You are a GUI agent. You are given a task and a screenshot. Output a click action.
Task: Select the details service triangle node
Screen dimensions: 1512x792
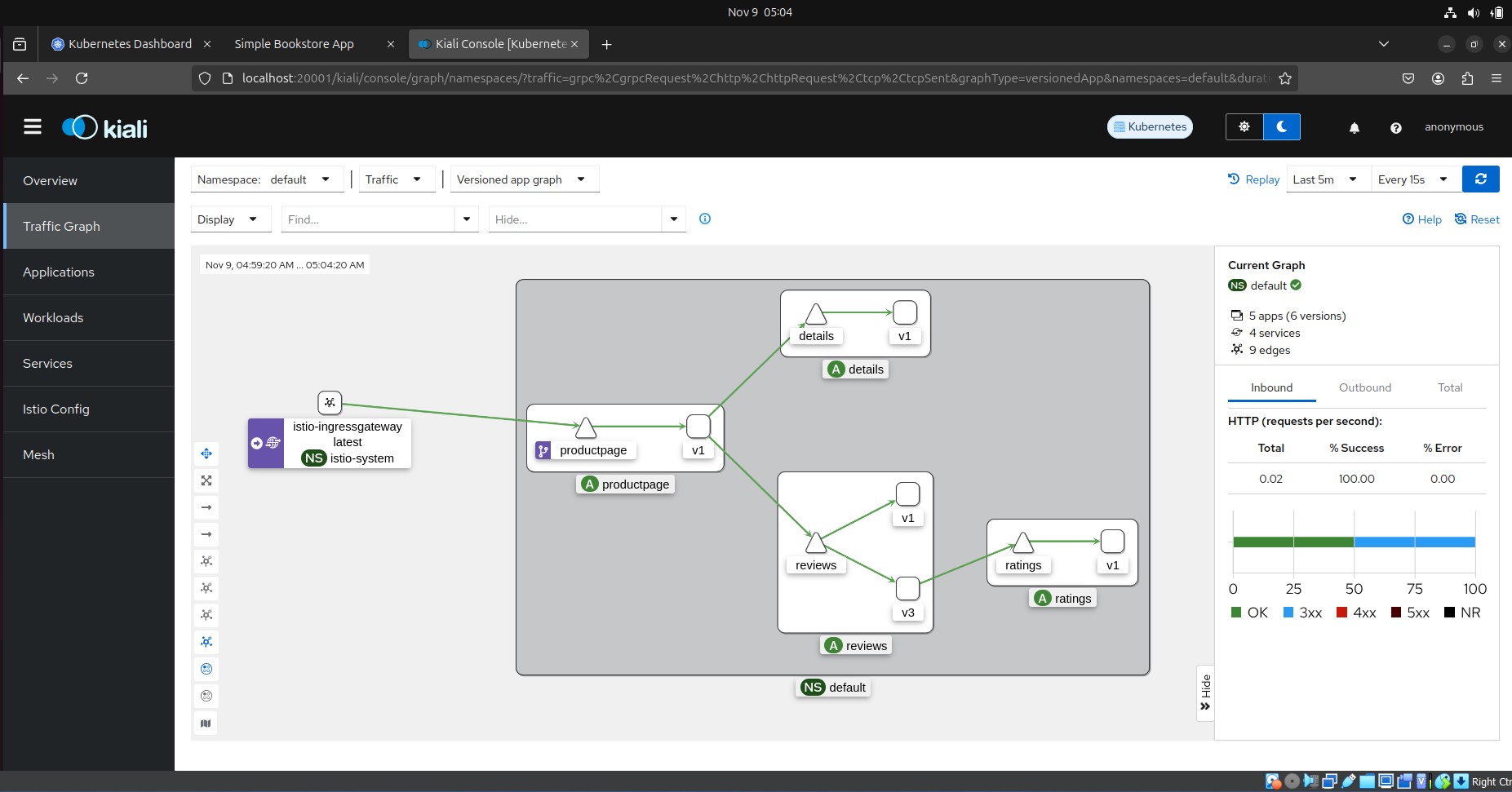(x=816, y=314)
